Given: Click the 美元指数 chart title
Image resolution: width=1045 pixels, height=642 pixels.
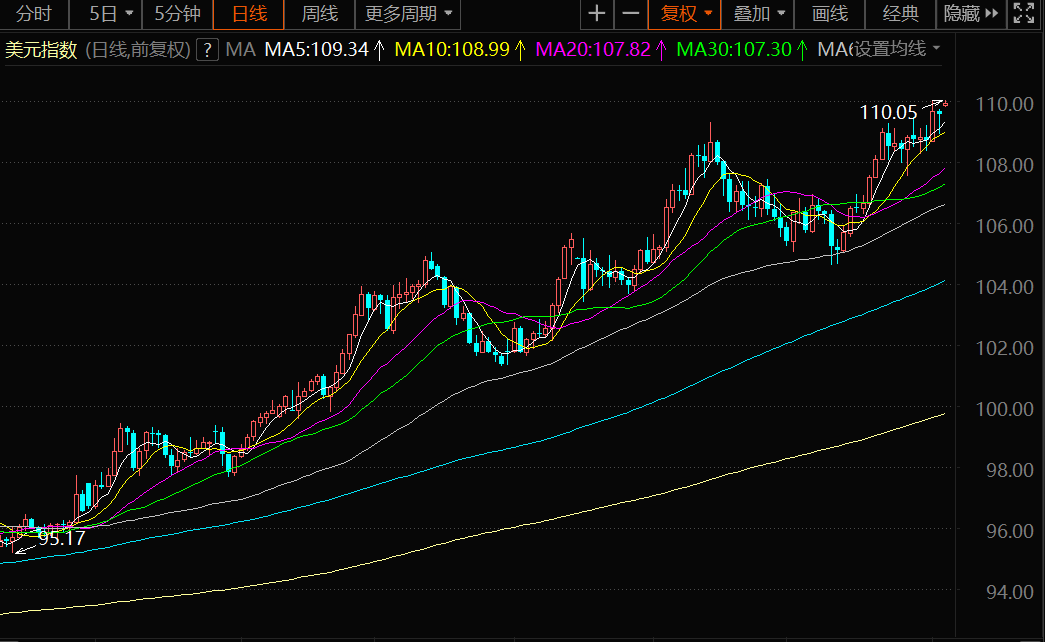Looking at the screenshot, I should click(x=41, y=50).
